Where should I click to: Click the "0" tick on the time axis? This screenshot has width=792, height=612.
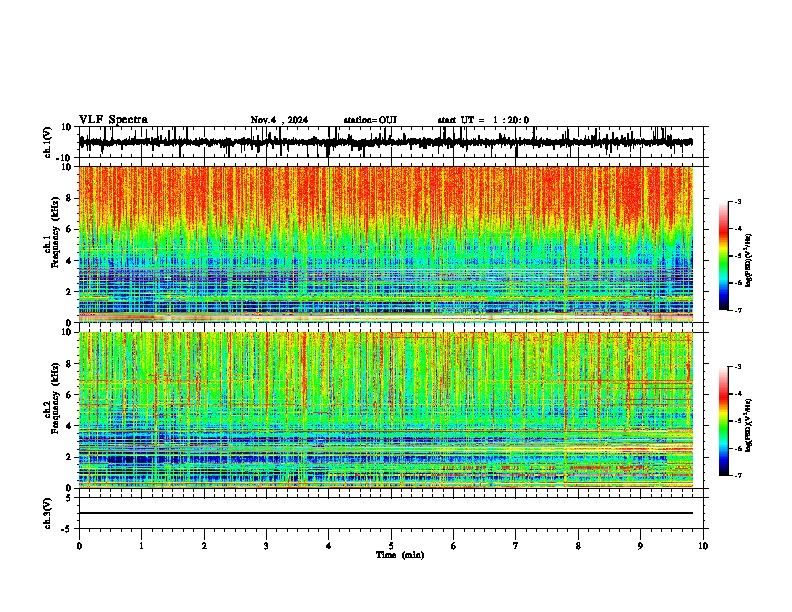tap(79, 546)
